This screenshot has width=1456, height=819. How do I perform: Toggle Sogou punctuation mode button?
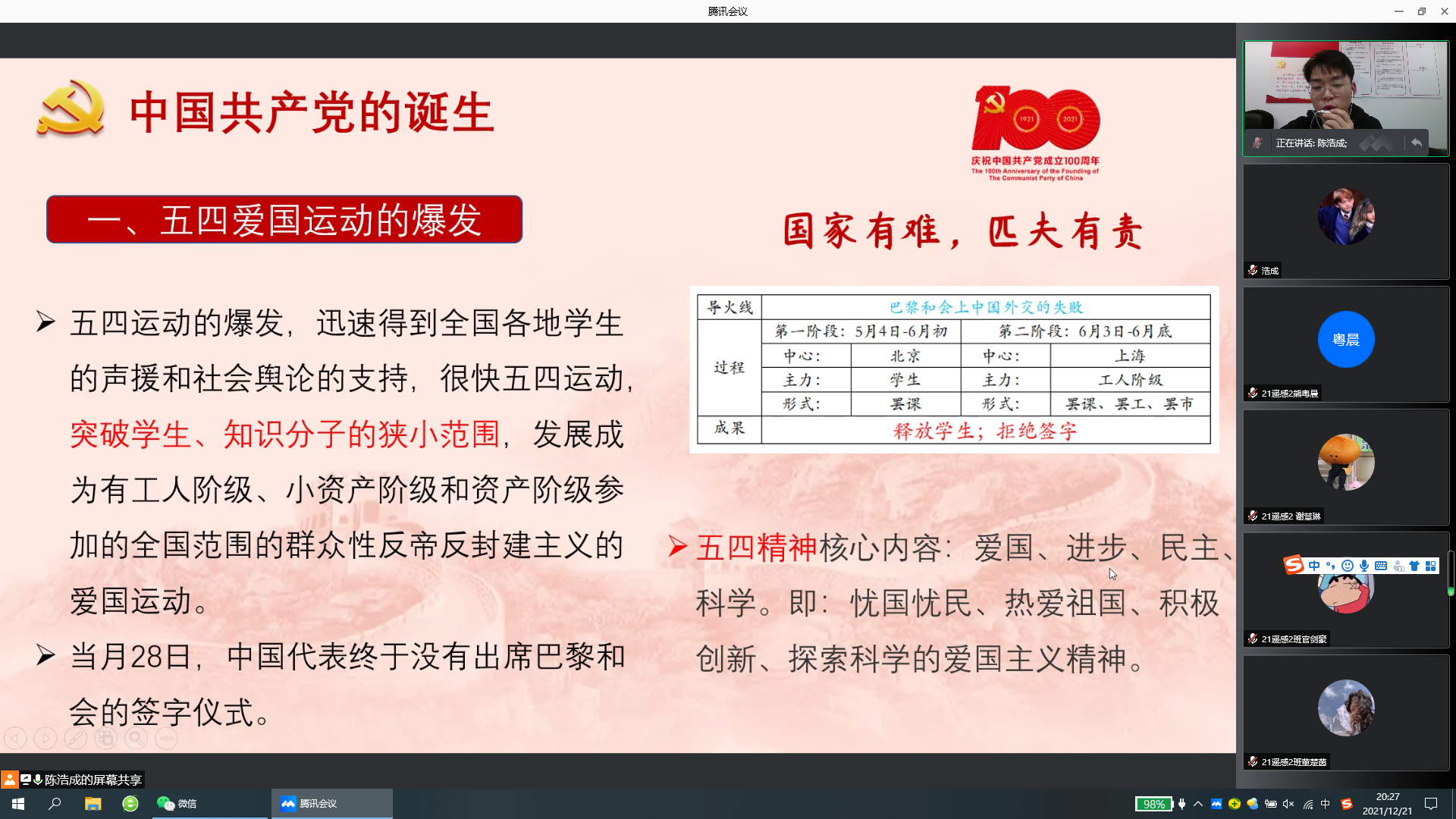tap(1331, 566)
